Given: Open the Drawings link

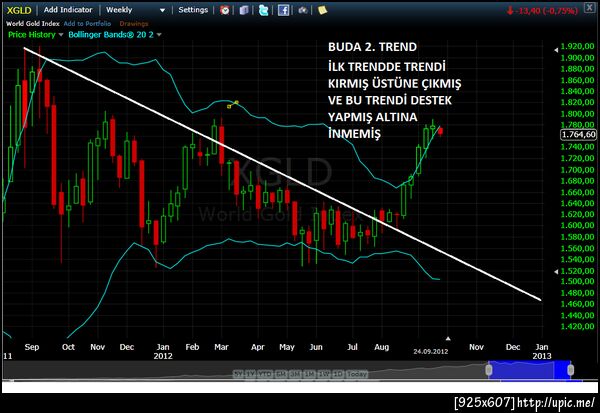Looking at the screenshot, I should [x=134, y=23].
